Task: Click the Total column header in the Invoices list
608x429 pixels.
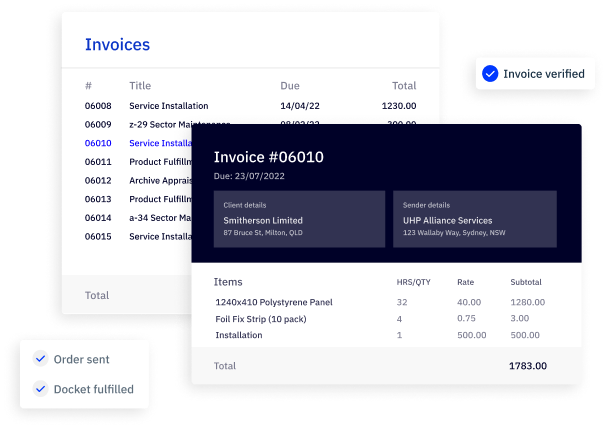Action: coord(404,86)
